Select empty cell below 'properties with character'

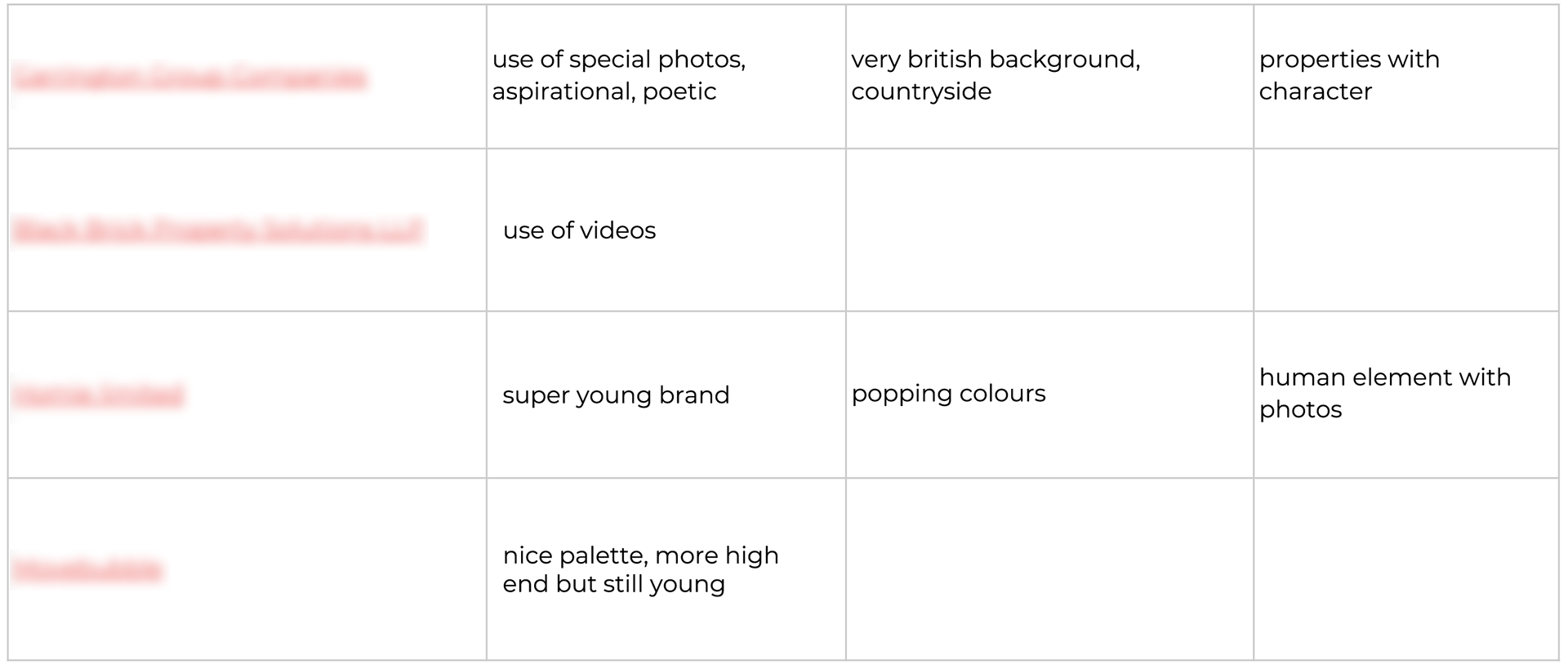pyautogui.click(x=1406, y=230)
